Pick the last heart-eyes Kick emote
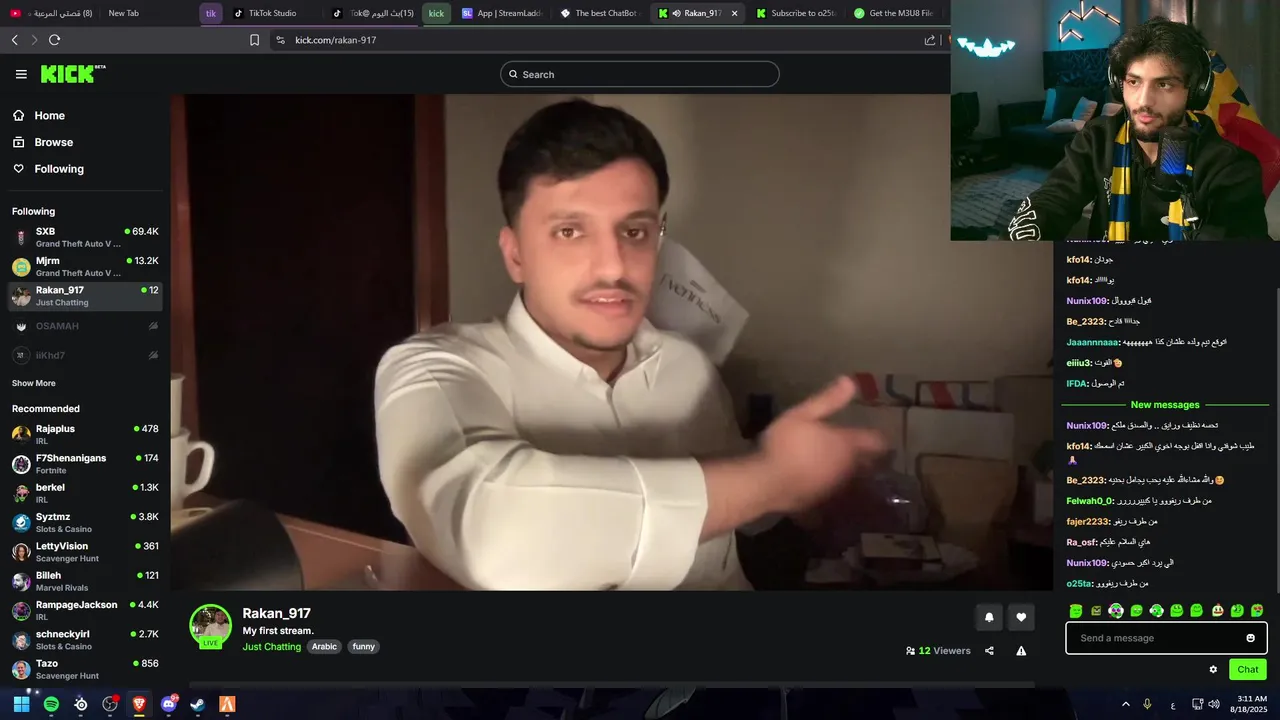The width and height of the screenshot is (1280, 720). pyautogui.click(x=1257, y=610)
